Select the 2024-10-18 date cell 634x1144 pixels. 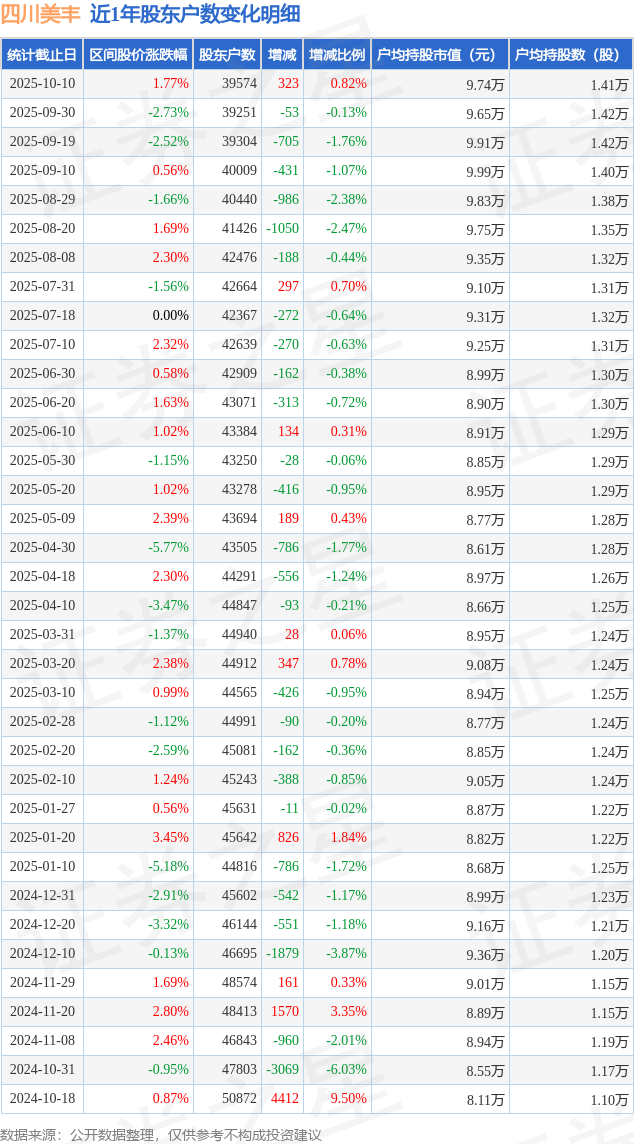click(42, 1099)
